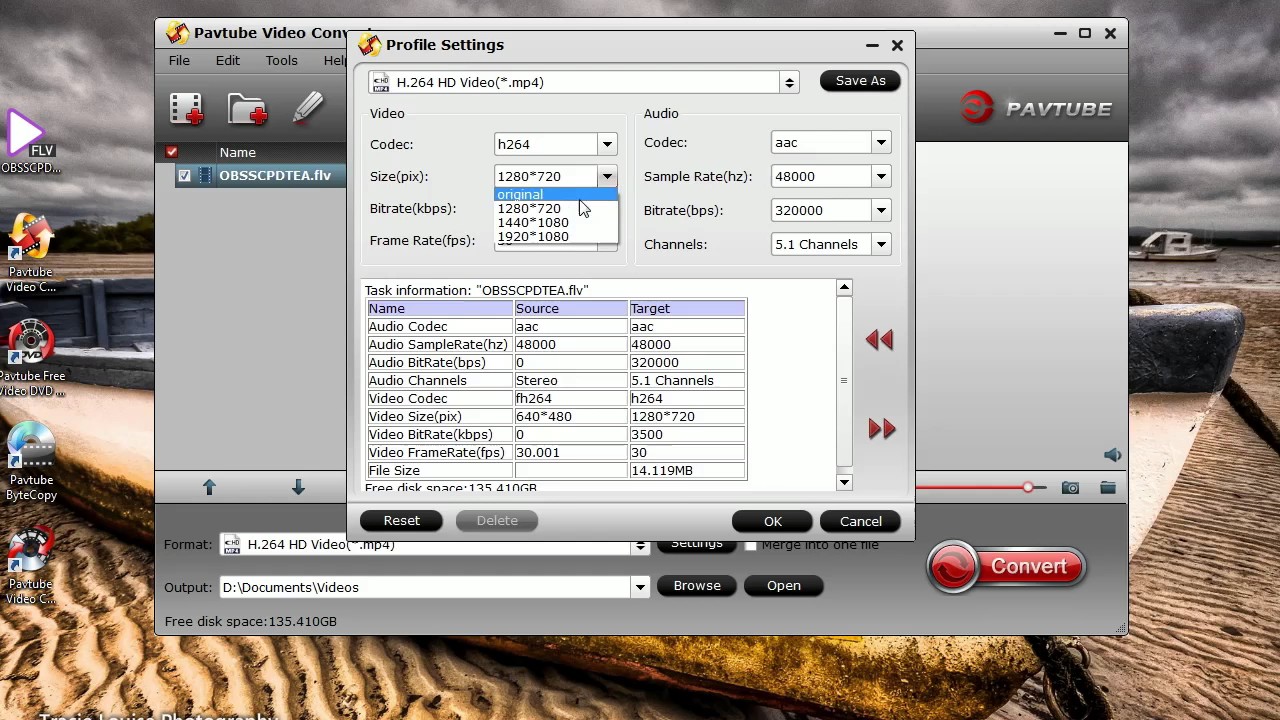Click the Pavtube Video Converter title icon
This screenshot has width=1280, height=720.
tap(177, 33)
